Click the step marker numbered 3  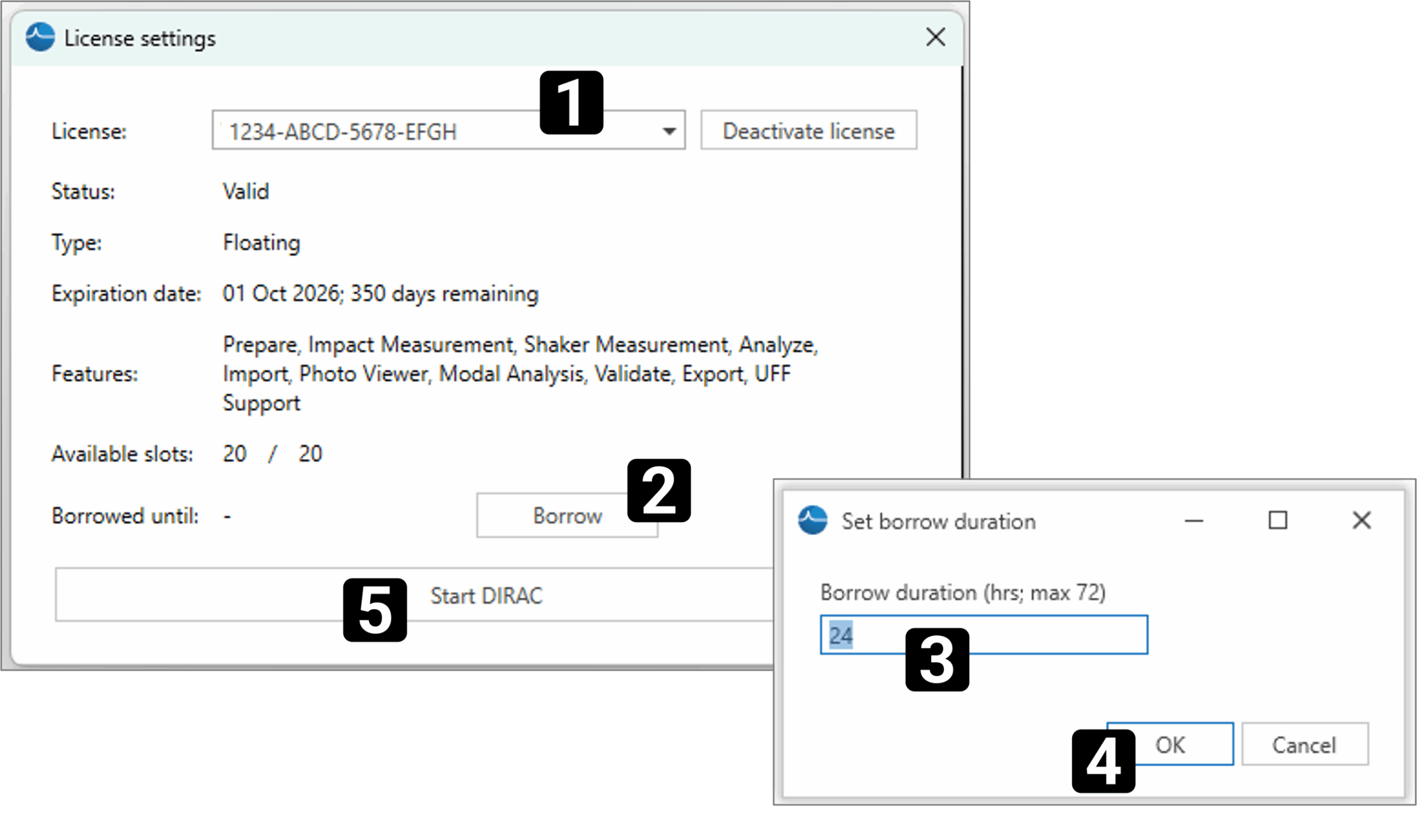pos(937,660)
